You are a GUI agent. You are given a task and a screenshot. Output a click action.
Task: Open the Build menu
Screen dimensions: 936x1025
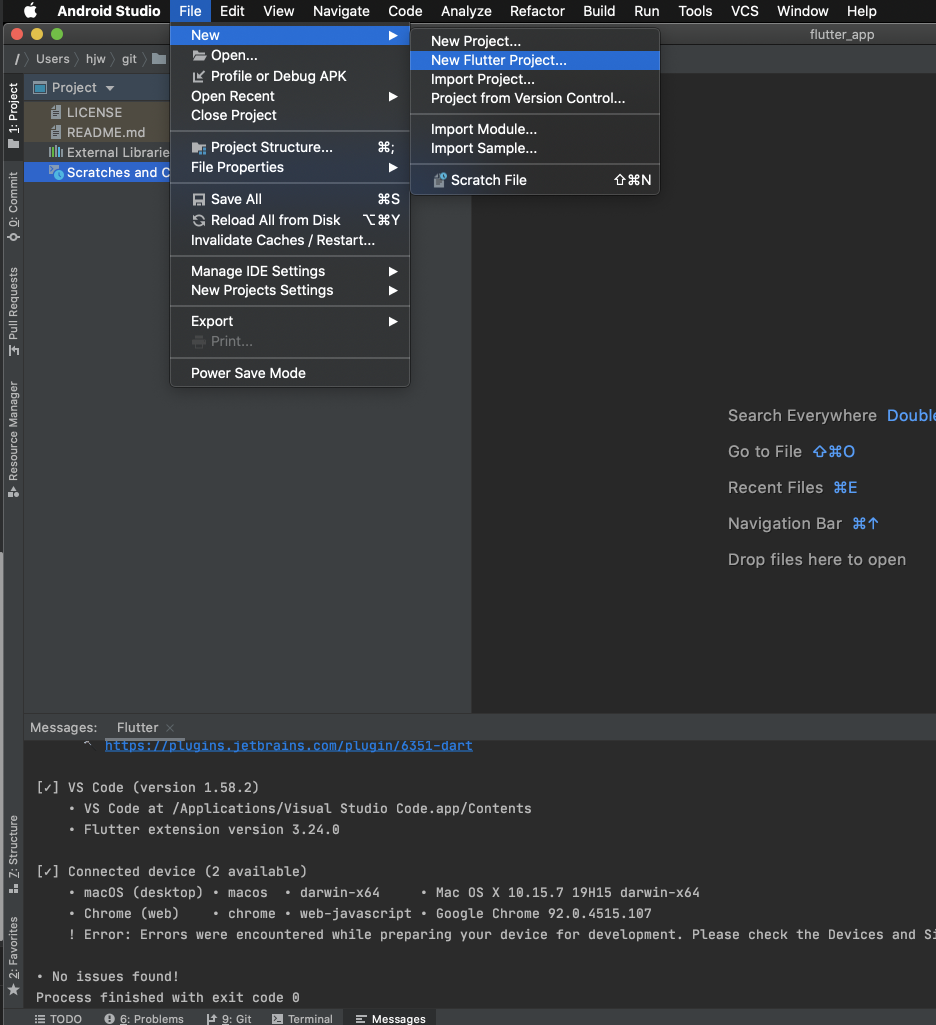pos(599,11)
